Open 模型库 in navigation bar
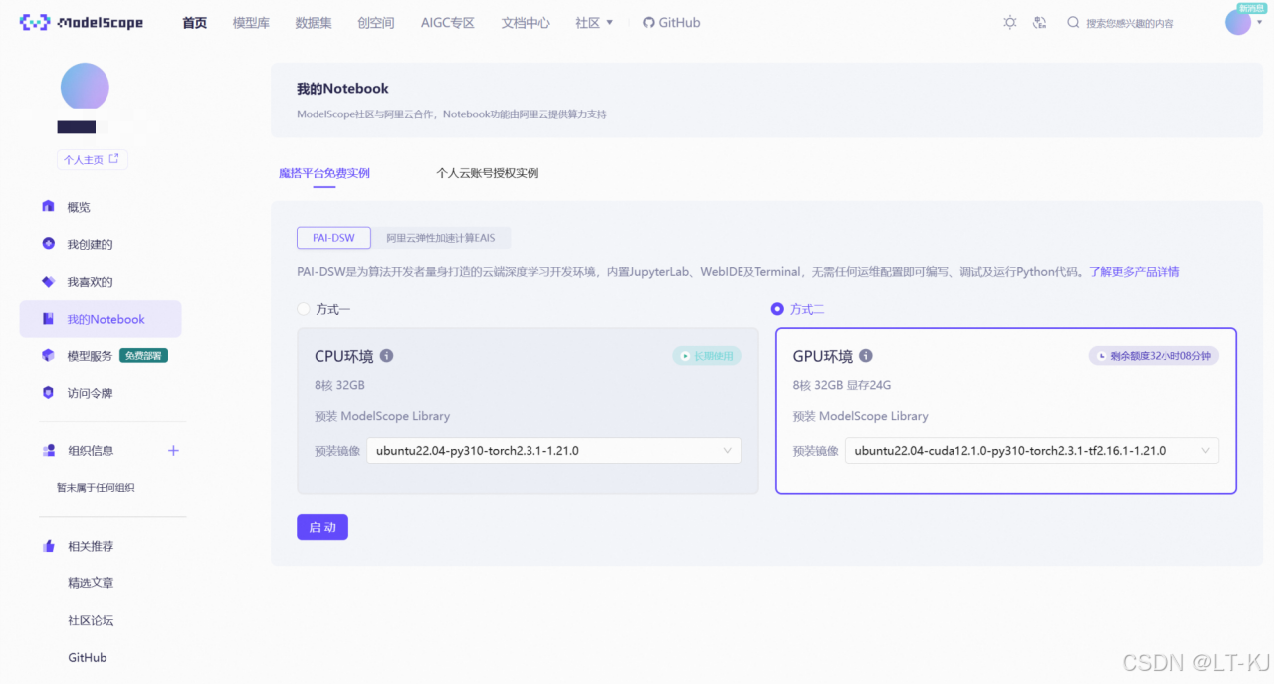Viewport: 1274px width, 684px height. pyautogui.click(x=251, y=22)
